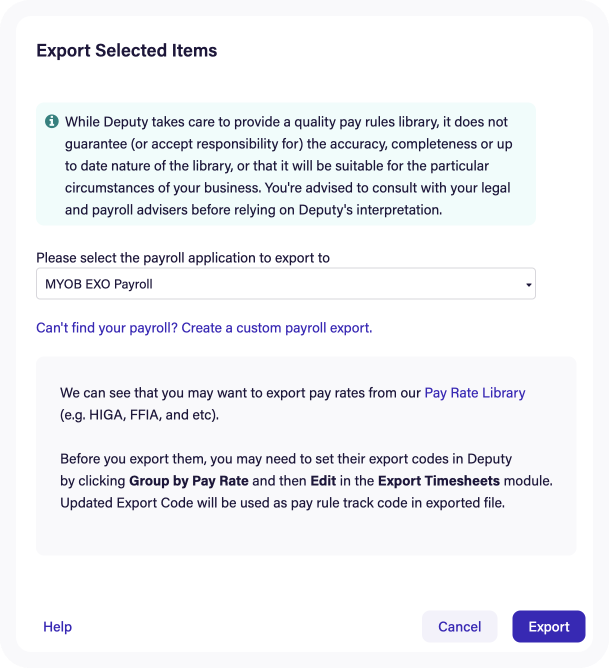The image size is (609, 668).
Task: Click the dropdown arrow beside MYOB EXO Payroll
Action: (528, 285)
